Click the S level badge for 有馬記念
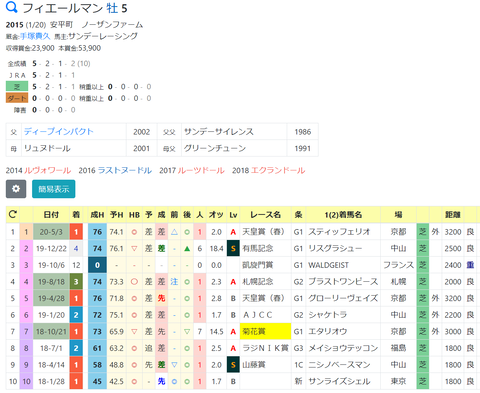This screenshot has height=393, width=480. tap(233, 248)
